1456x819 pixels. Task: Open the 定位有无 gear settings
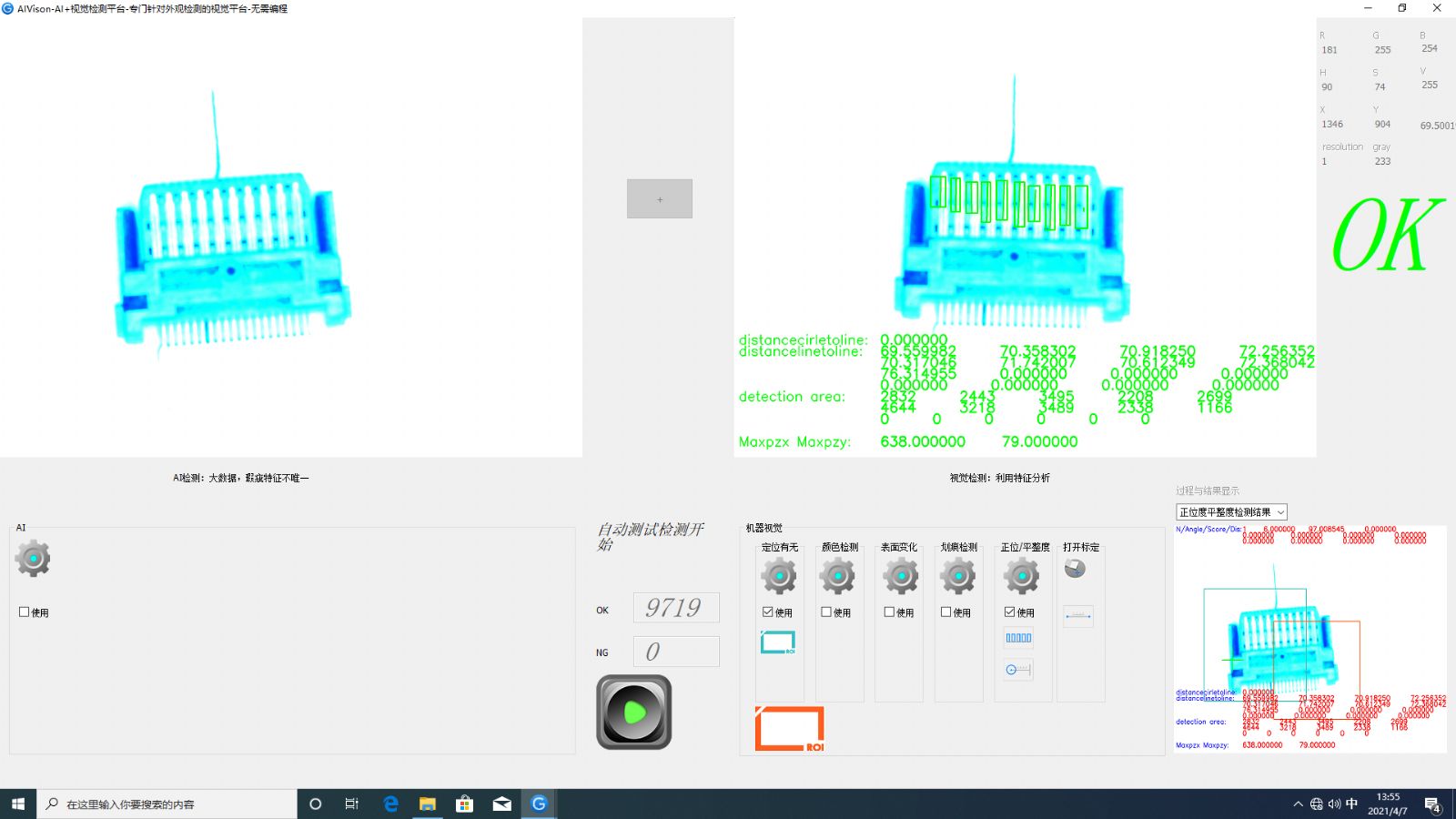point(779,576)
